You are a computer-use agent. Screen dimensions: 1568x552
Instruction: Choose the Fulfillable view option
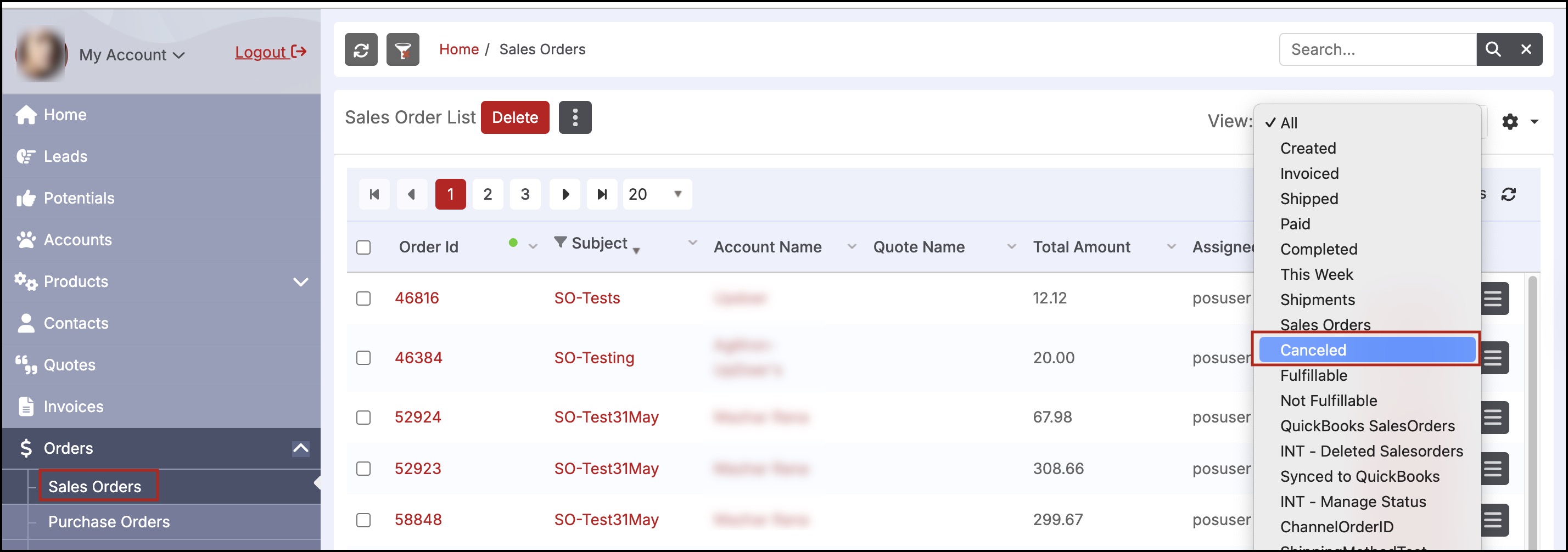[x=1367, y=375]
